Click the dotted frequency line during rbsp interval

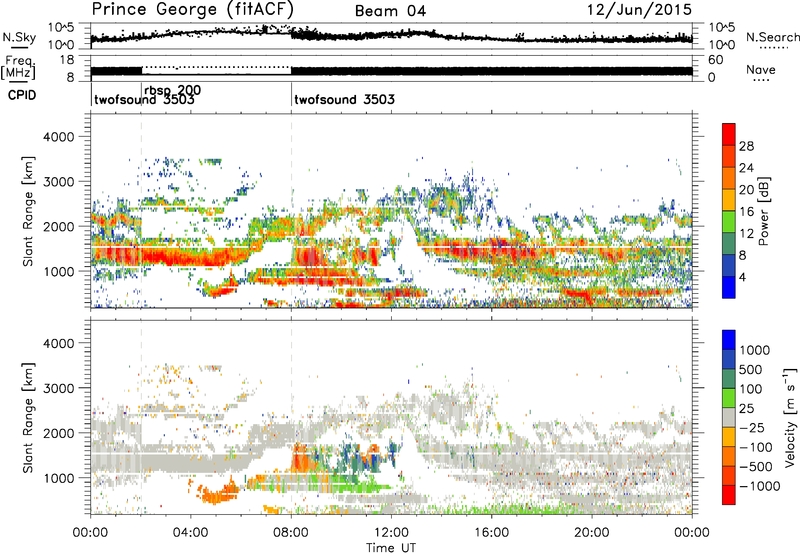pyautogui.click(x=216, y=67)
